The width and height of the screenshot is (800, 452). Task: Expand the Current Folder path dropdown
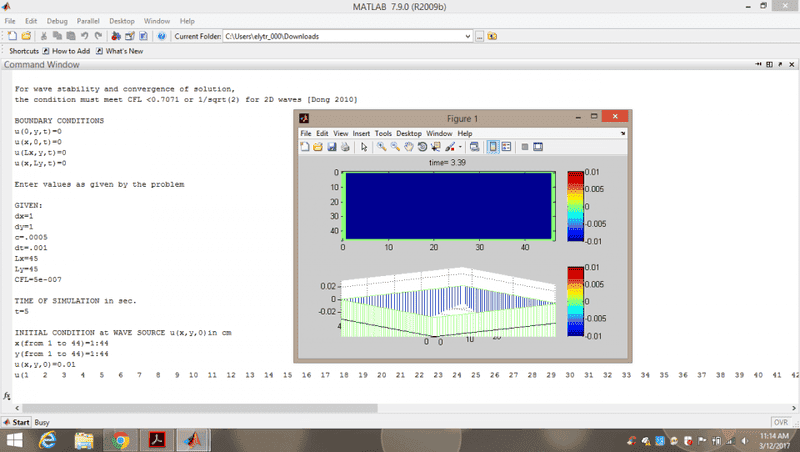pyautogui.click(x=468, y=36)
